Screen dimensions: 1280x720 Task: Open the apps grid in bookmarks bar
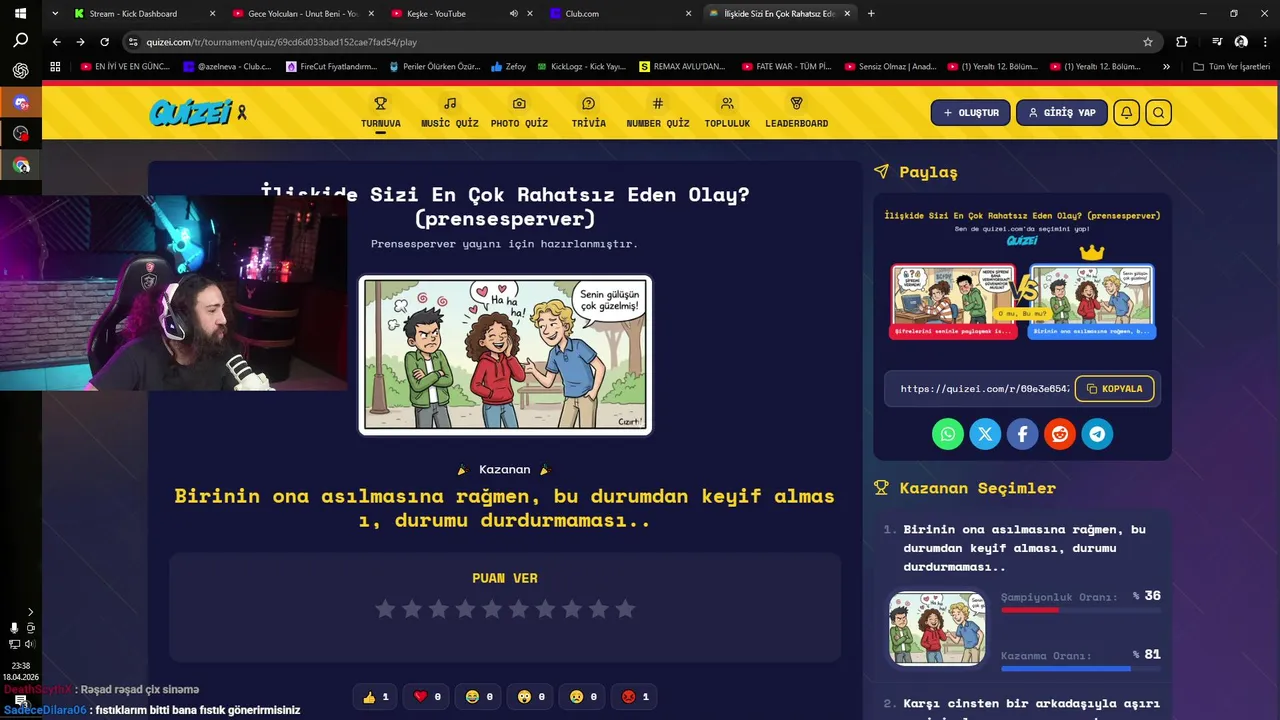click(55, 67)
